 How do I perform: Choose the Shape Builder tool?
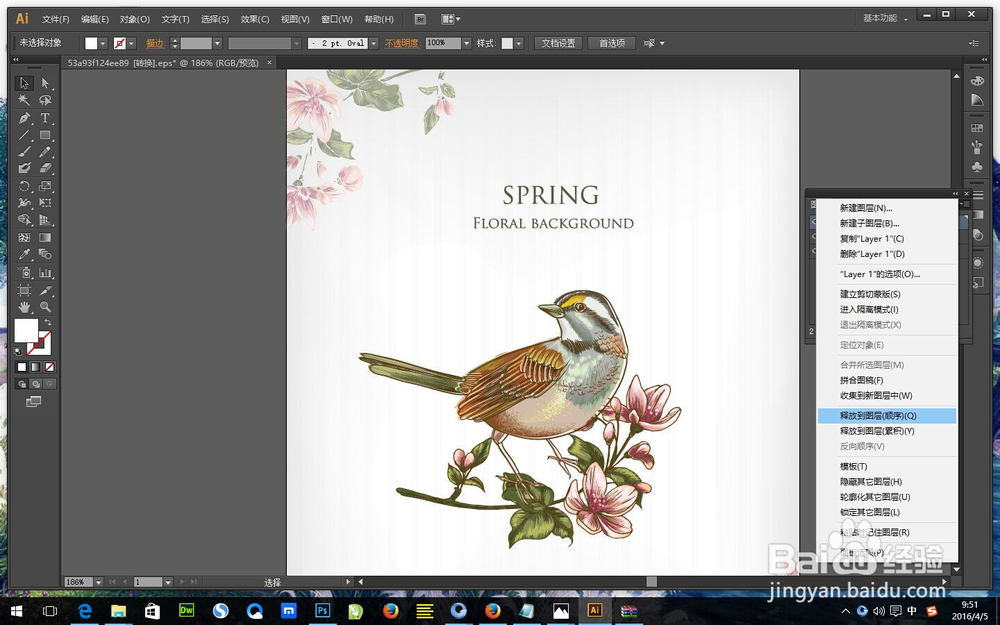tap(24, 220)
